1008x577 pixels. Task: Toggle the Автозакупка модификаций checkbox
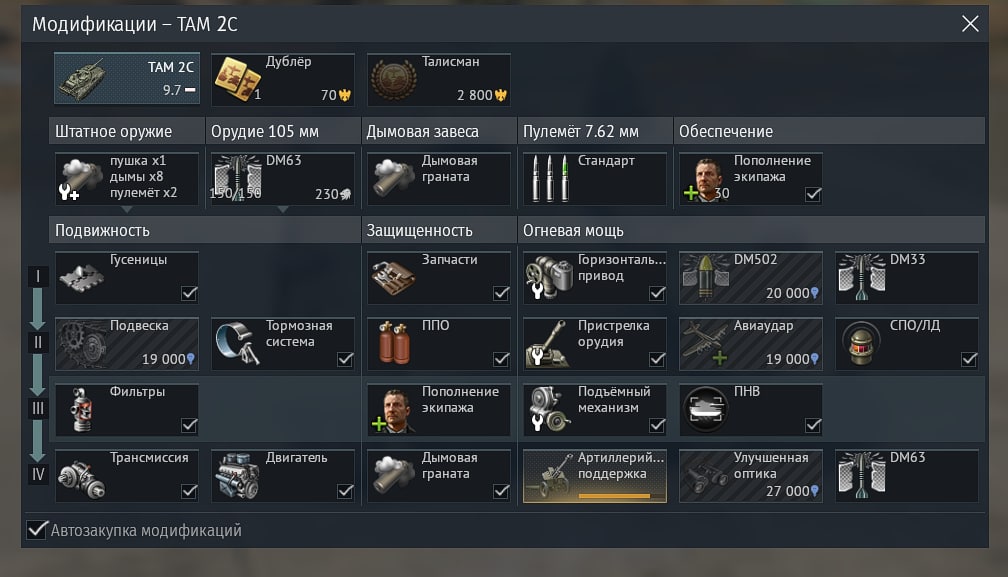37,529
